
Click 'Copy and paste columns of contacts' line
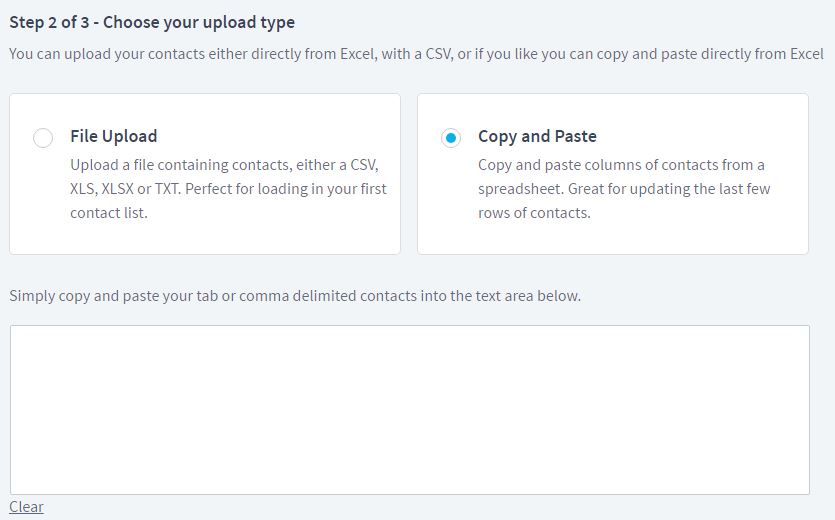pyautogui.click(x=621, y=165)
